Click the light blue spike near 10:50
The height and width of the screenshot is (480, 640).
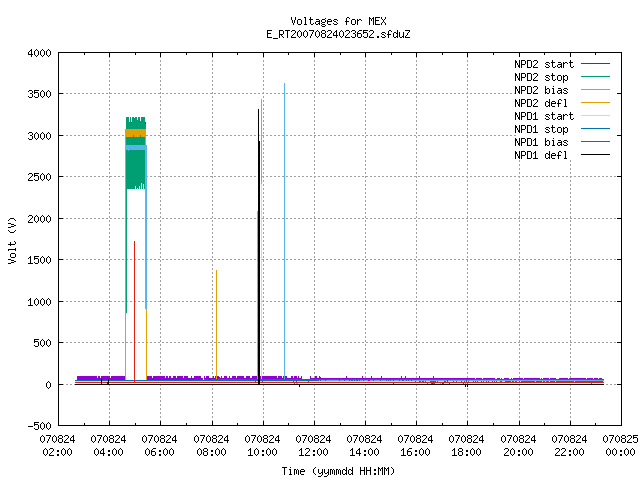tap(284, 231)
